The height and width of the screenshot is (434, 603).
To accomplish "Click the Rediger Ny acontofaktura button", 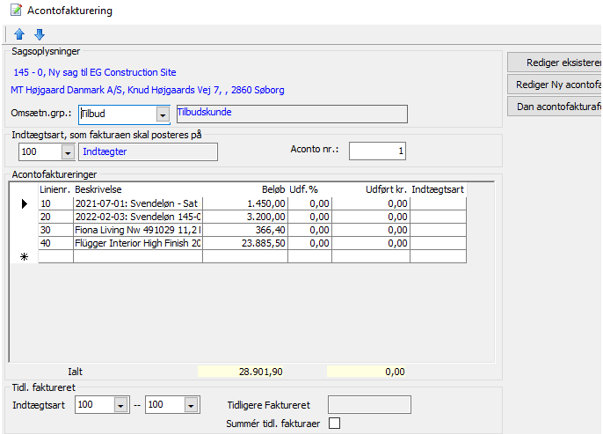I will (x=555, y=84).
